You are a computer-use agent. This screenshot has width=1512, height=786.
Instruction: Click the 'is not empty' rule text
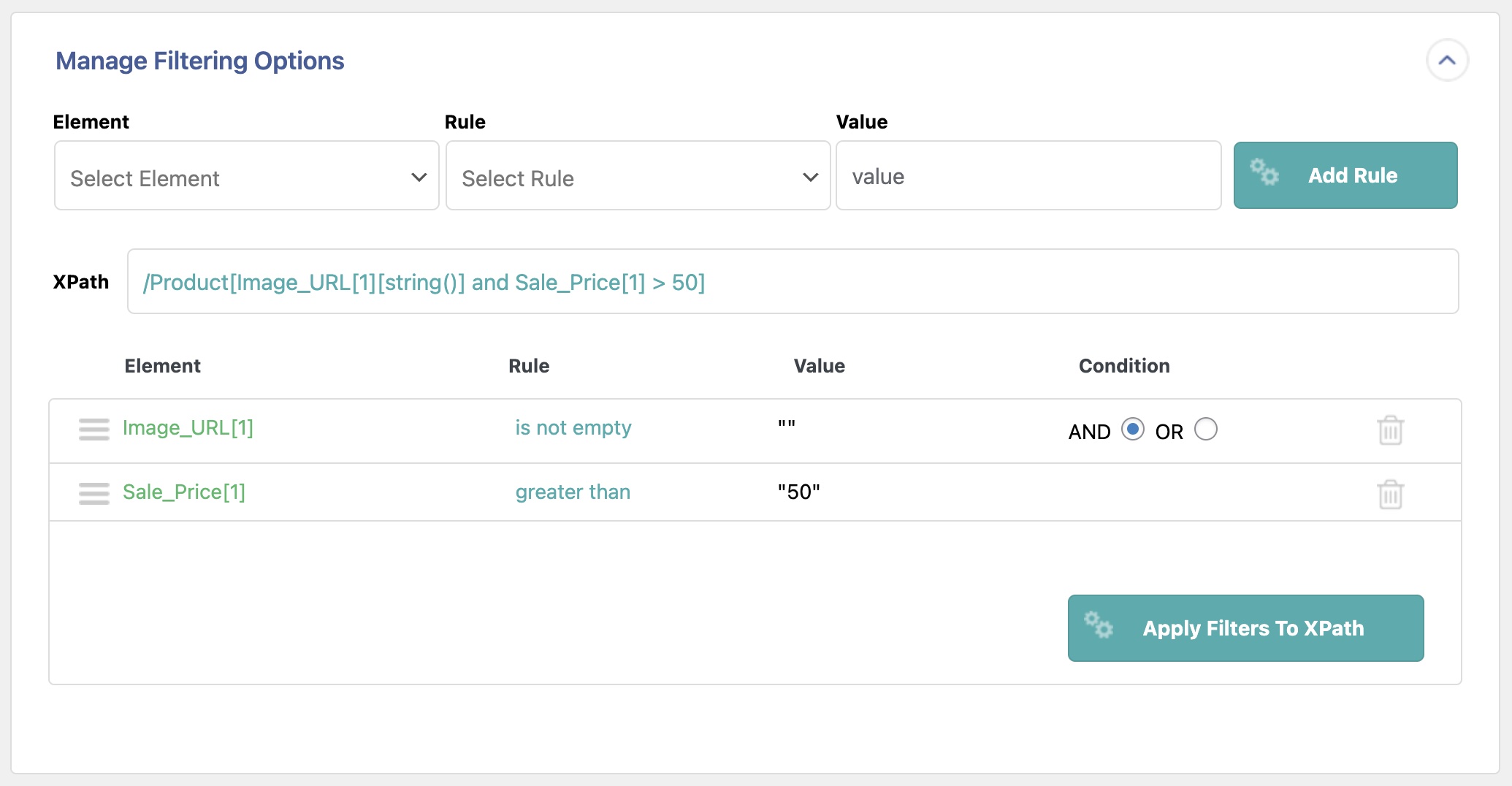point(573,428)
